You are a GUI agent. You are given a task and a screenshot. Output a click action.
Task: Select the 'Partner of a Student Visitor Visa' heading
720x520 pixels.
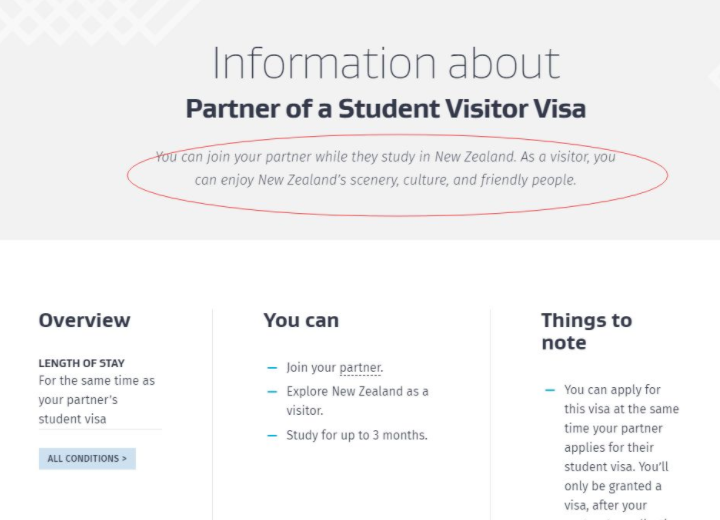(386, 108)
